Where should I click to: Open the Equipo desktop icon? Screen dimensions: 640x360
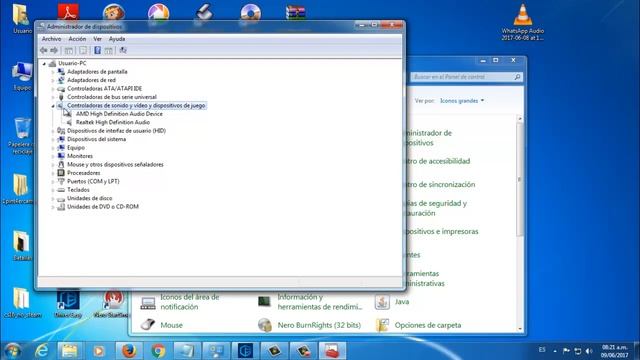(x=22, y=77)
